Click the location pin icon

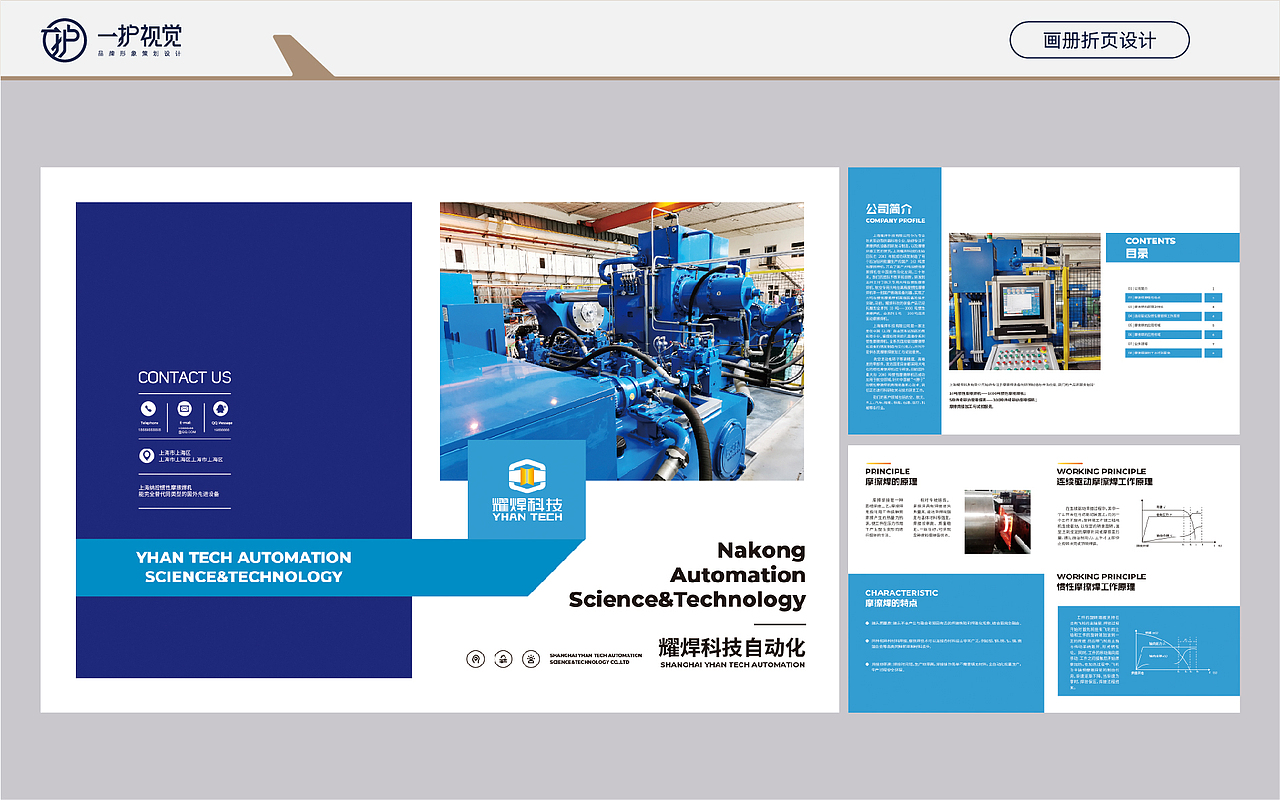(x=148, y=456)
